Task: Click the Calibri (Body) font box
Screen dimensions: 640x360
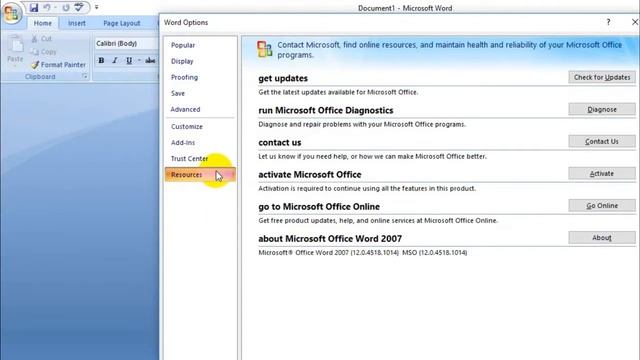Action: point(127,43)
